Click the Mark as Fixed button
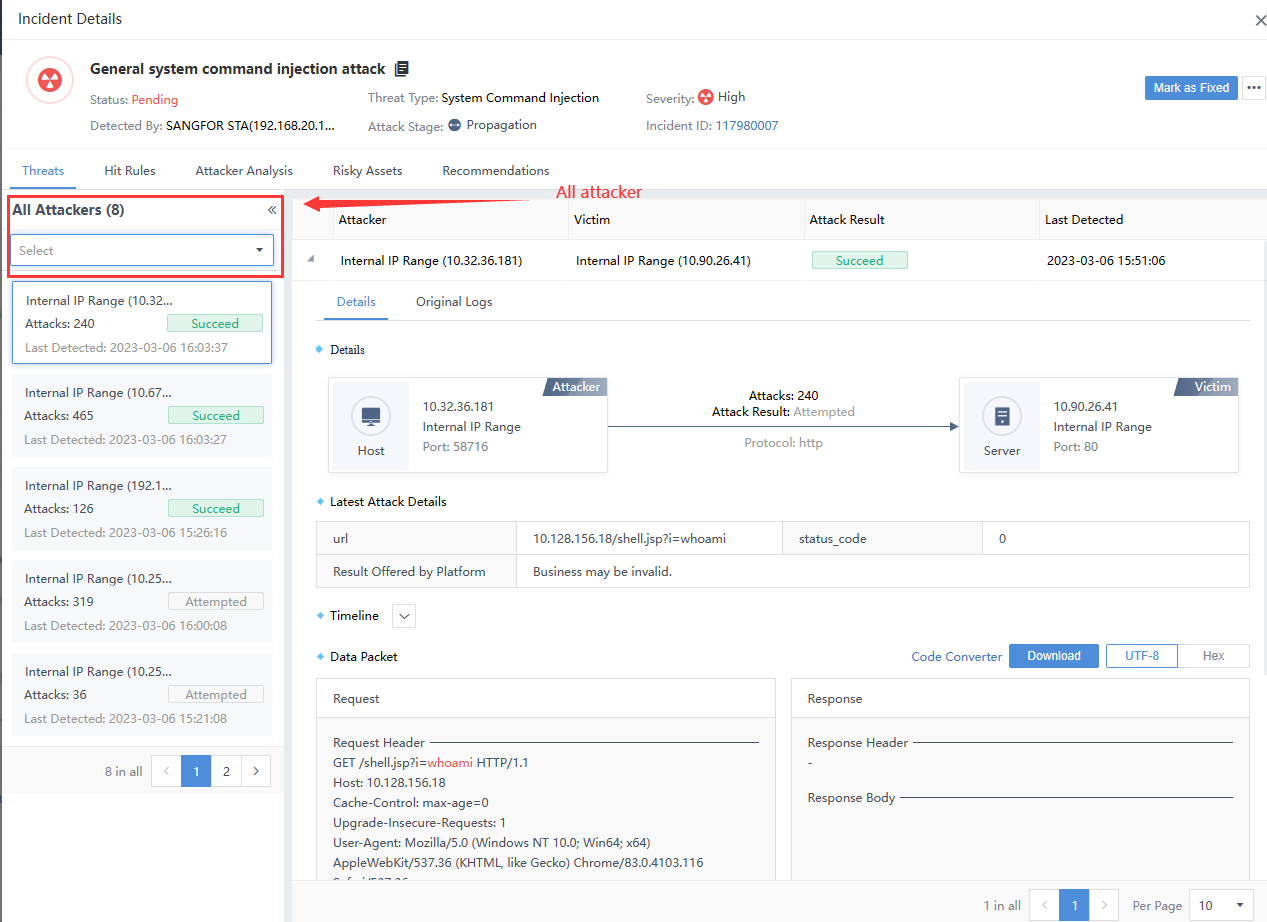 click(x=1190, y=88)
